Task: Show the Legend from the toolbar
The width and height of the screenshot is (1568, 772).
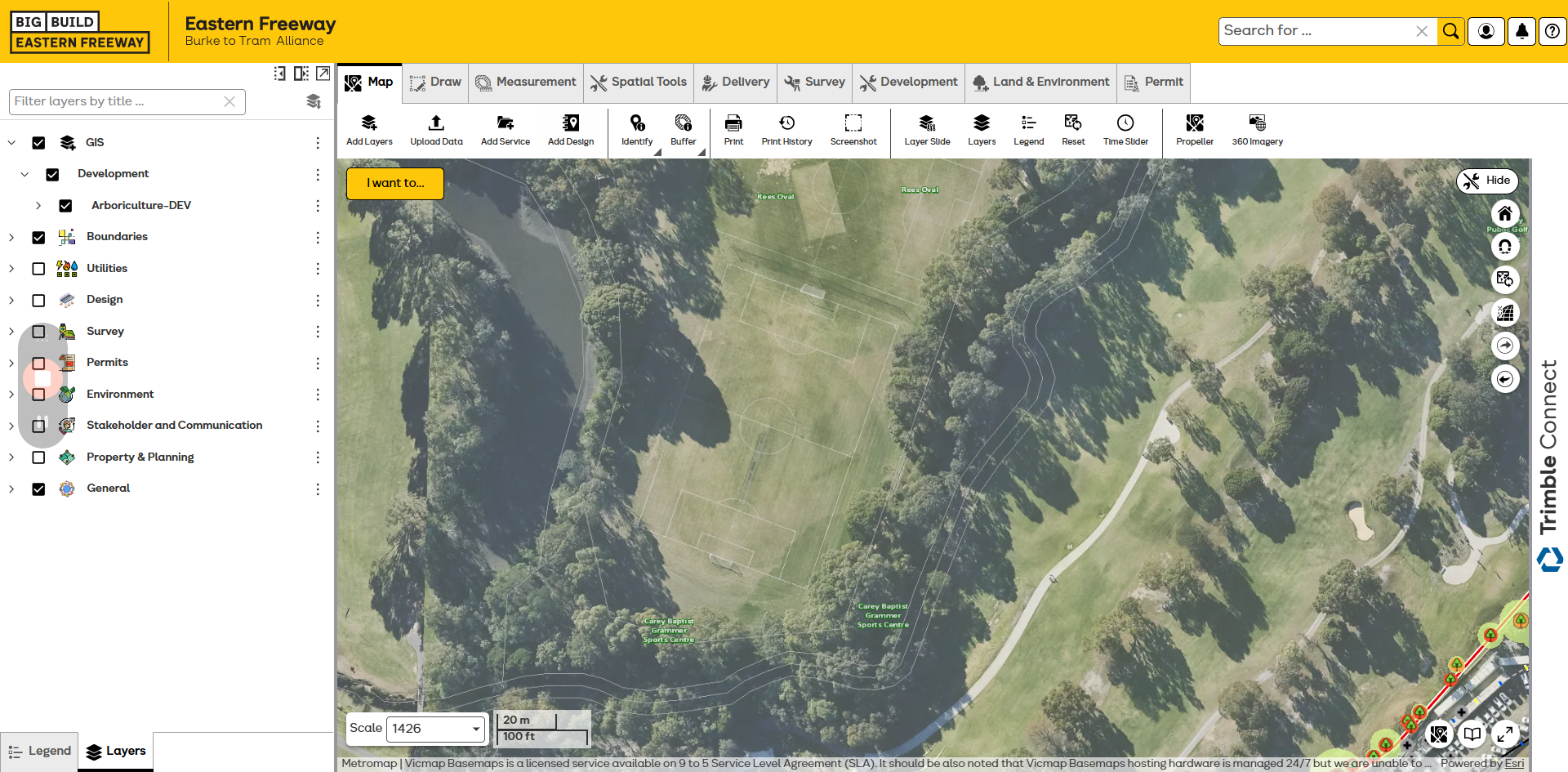Action: [x=1029, y=130]
